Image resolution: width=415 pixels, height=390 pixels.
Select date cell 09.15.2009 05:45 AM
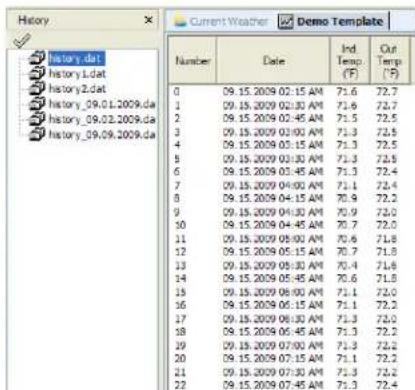point(273,278)
